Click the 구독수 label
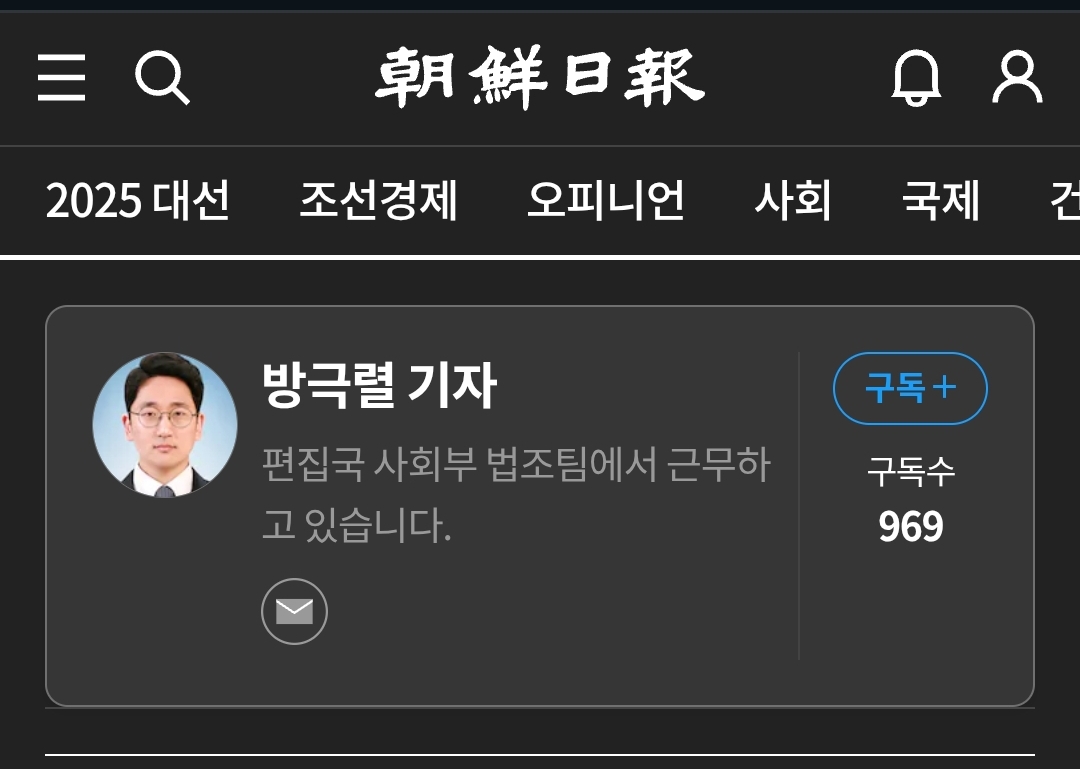The image size is (1080, 769). (911, 473)
